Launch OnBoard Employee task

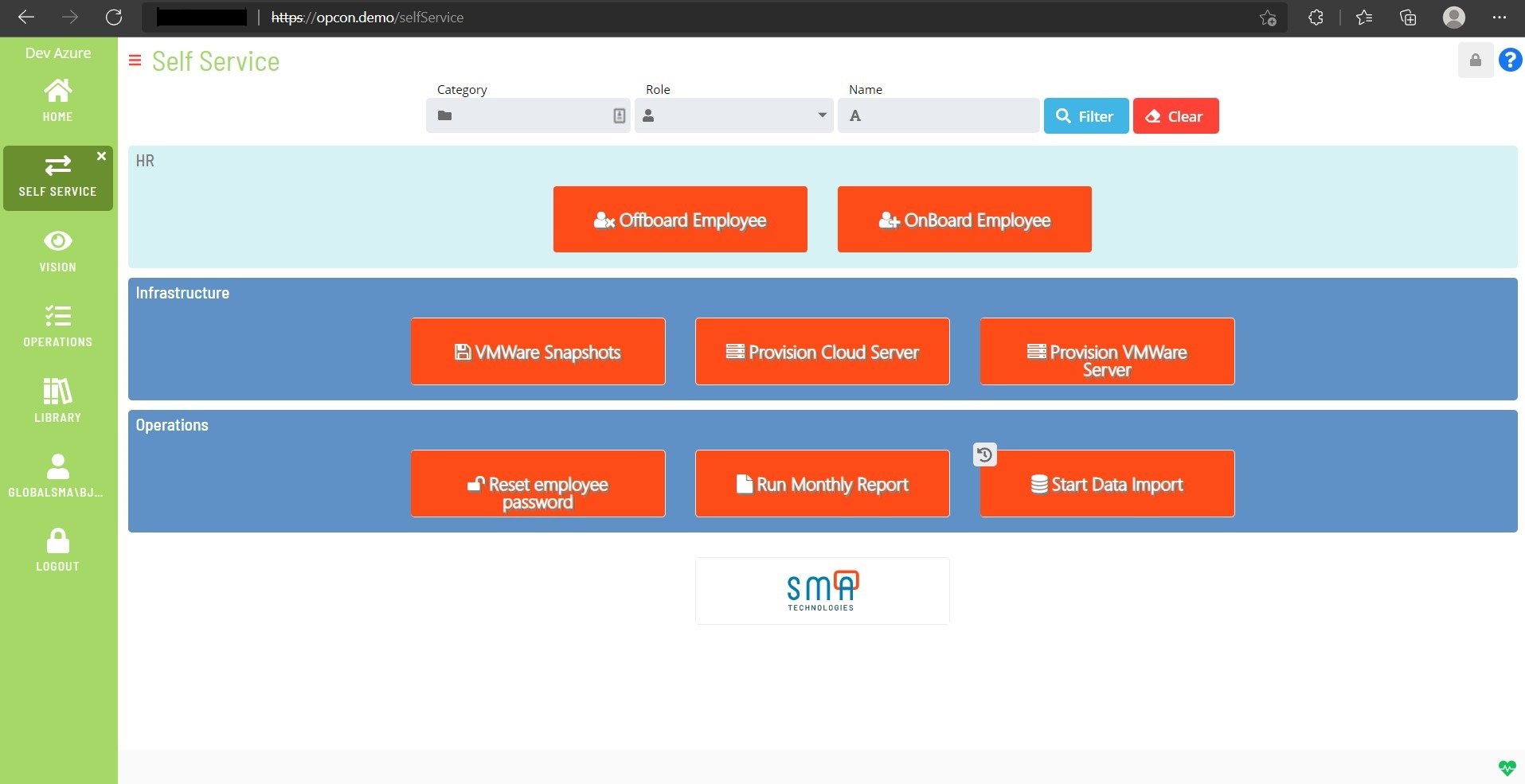[x=964, y=219]
